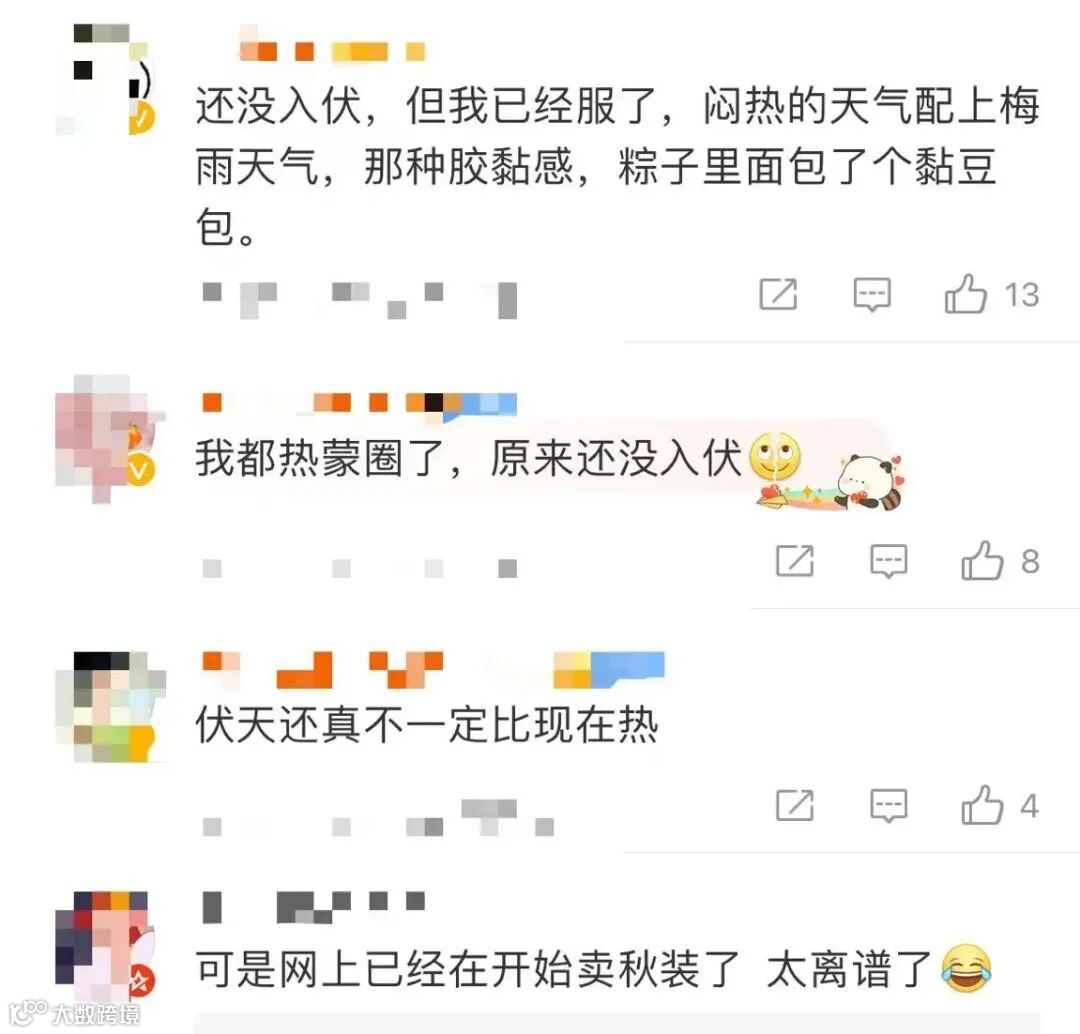
Task: Reply to the 伏天还真不一定比现在热 comment
Action: click(889, 805)
